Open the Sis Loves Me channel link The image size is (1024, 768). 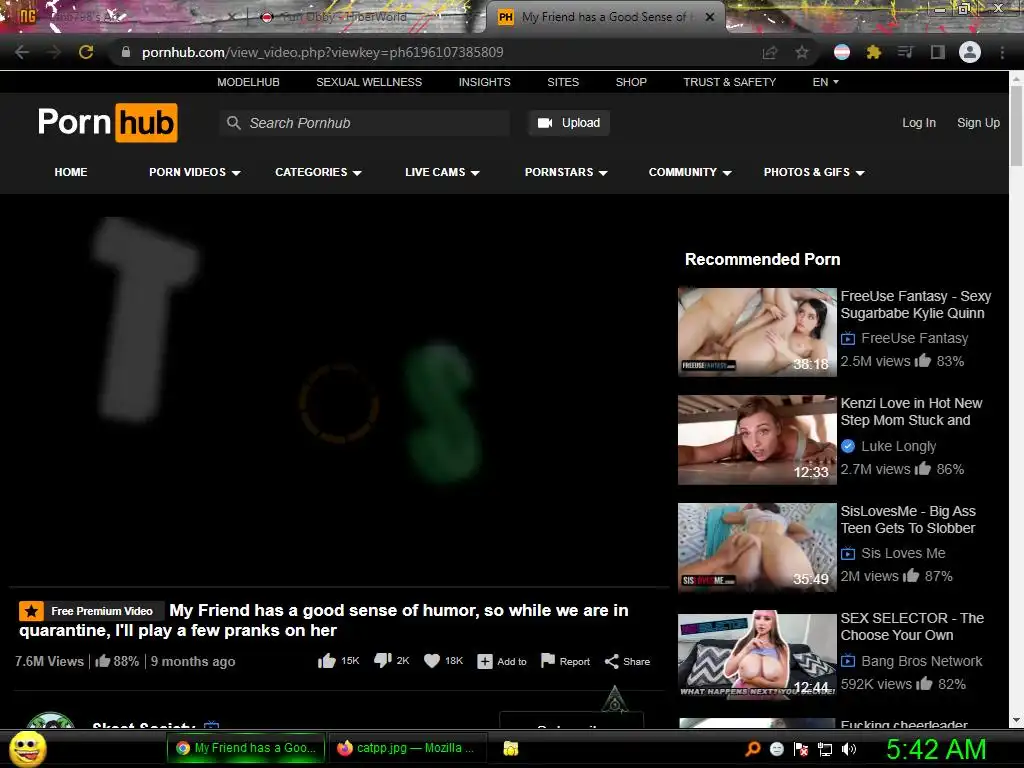[x=903, y=553]
